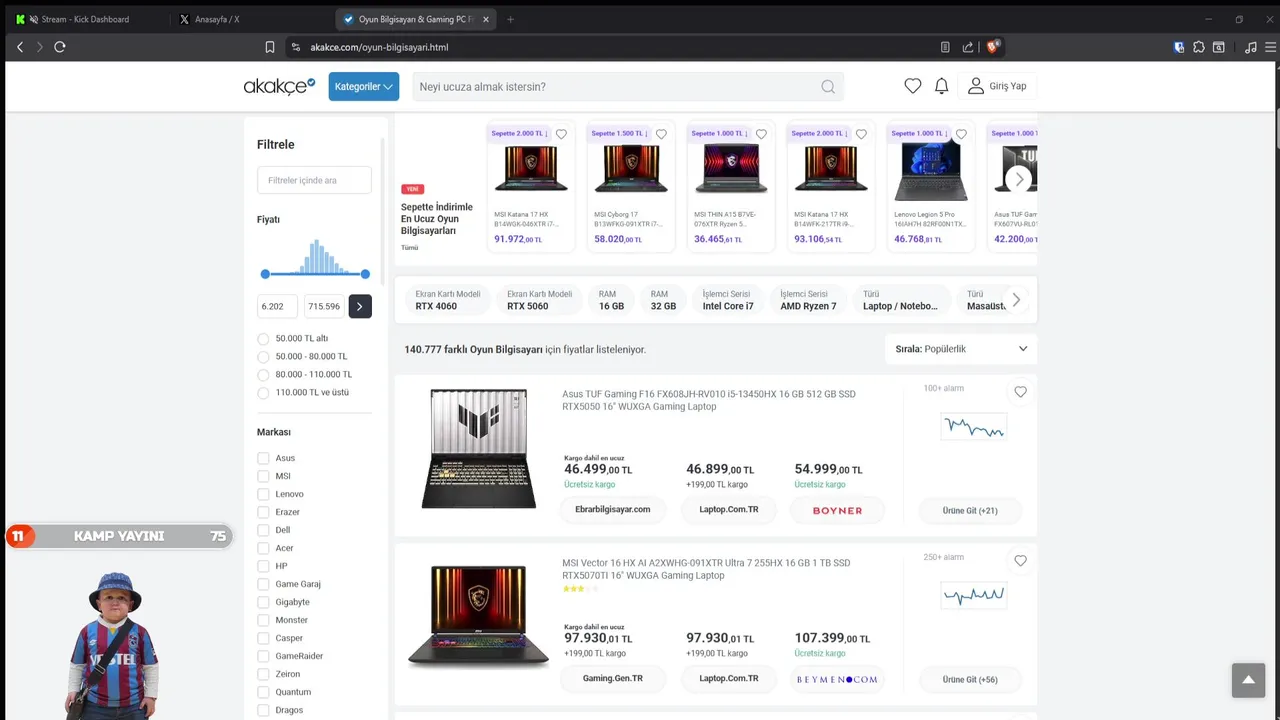The width and height of the screenshot is (1280, 720).
Task: Check the Lenovo brand filter
Action: pos(263,494)
